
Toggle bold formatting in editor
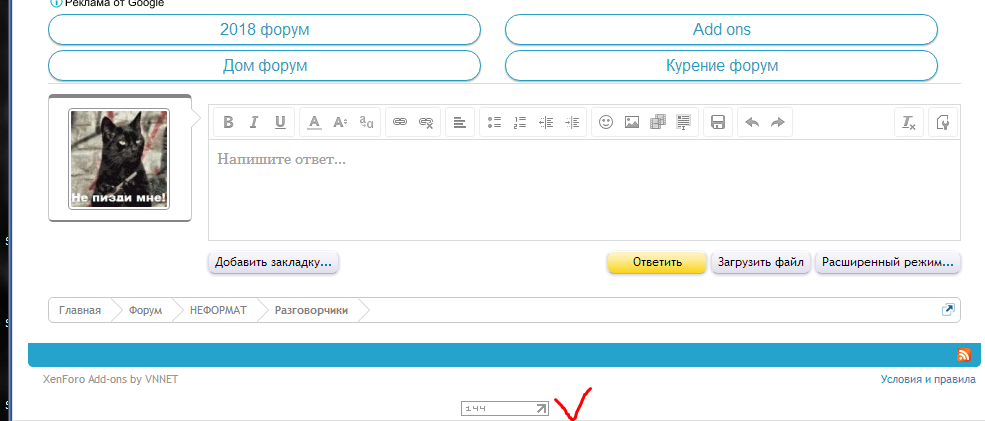[228, 122]
